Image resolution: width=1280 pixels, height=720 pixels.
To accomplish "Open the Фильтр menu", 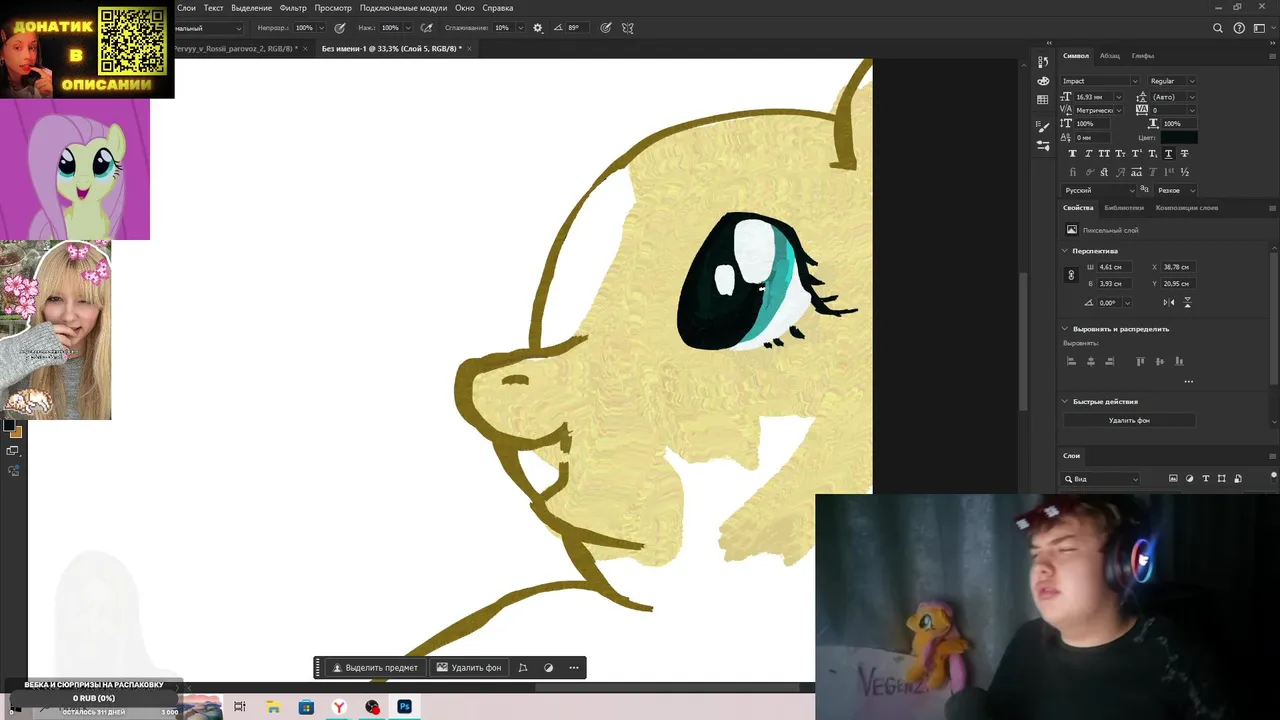I will click(x=293, y=8).
